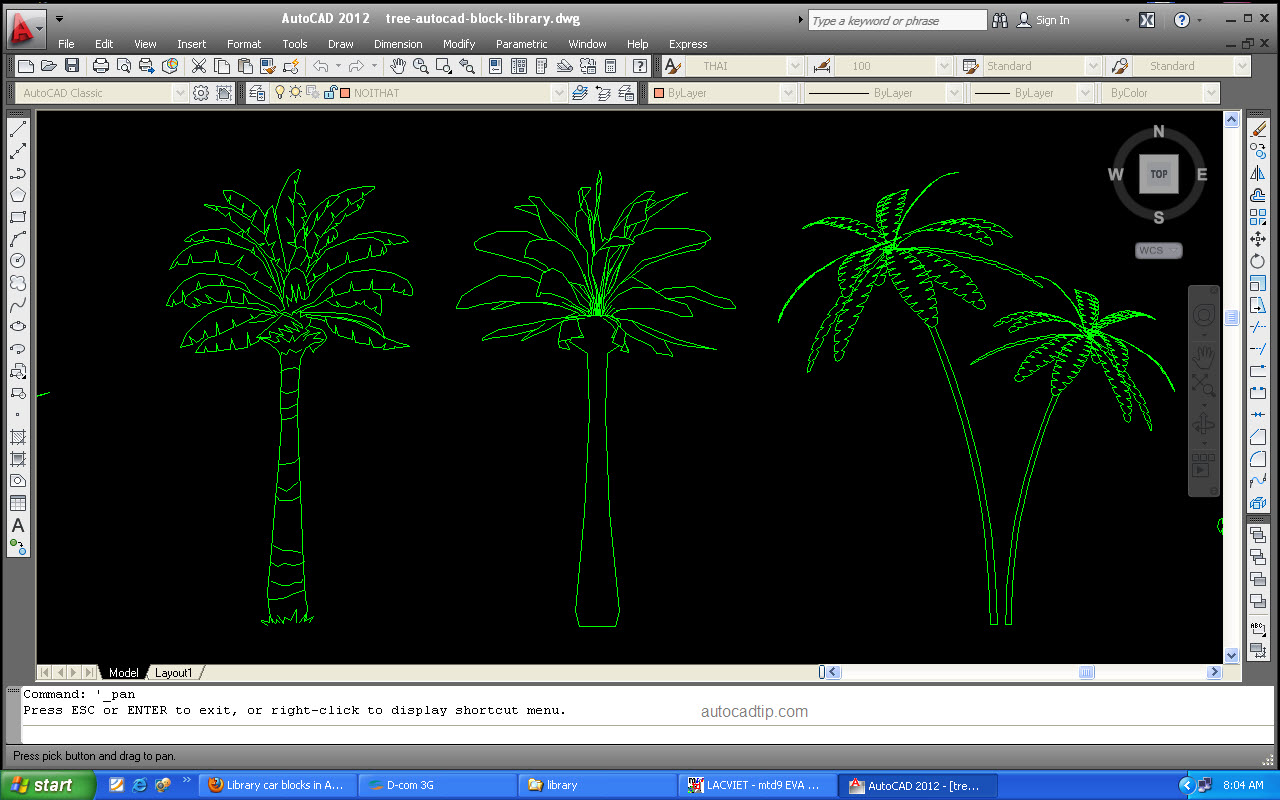Expand the AutoCAD Classic workspace dropdown

point(180,93)
